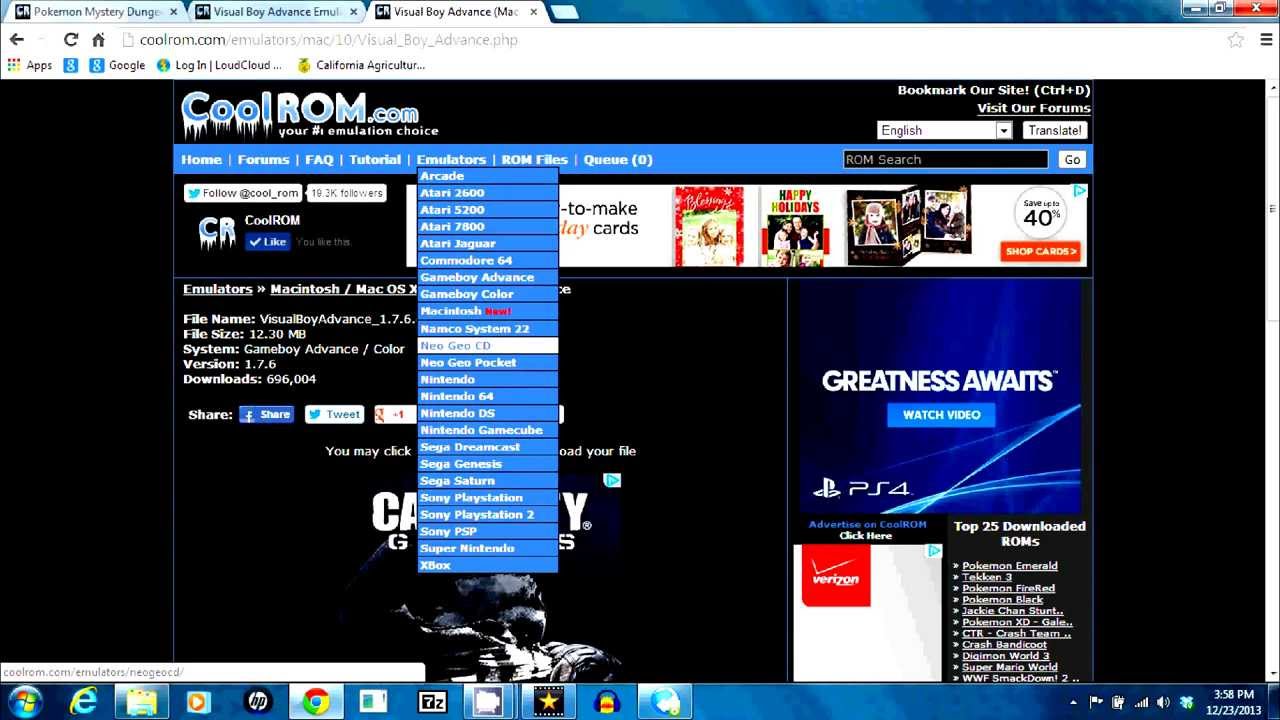Click the Google +1 button

coord(394,415)
